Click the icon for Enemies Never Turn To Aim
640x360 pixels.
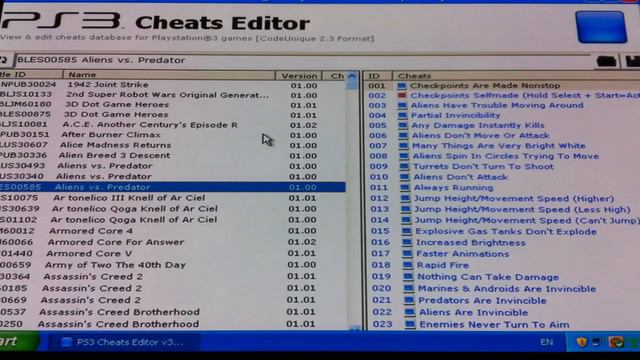[x=410, y=325]
